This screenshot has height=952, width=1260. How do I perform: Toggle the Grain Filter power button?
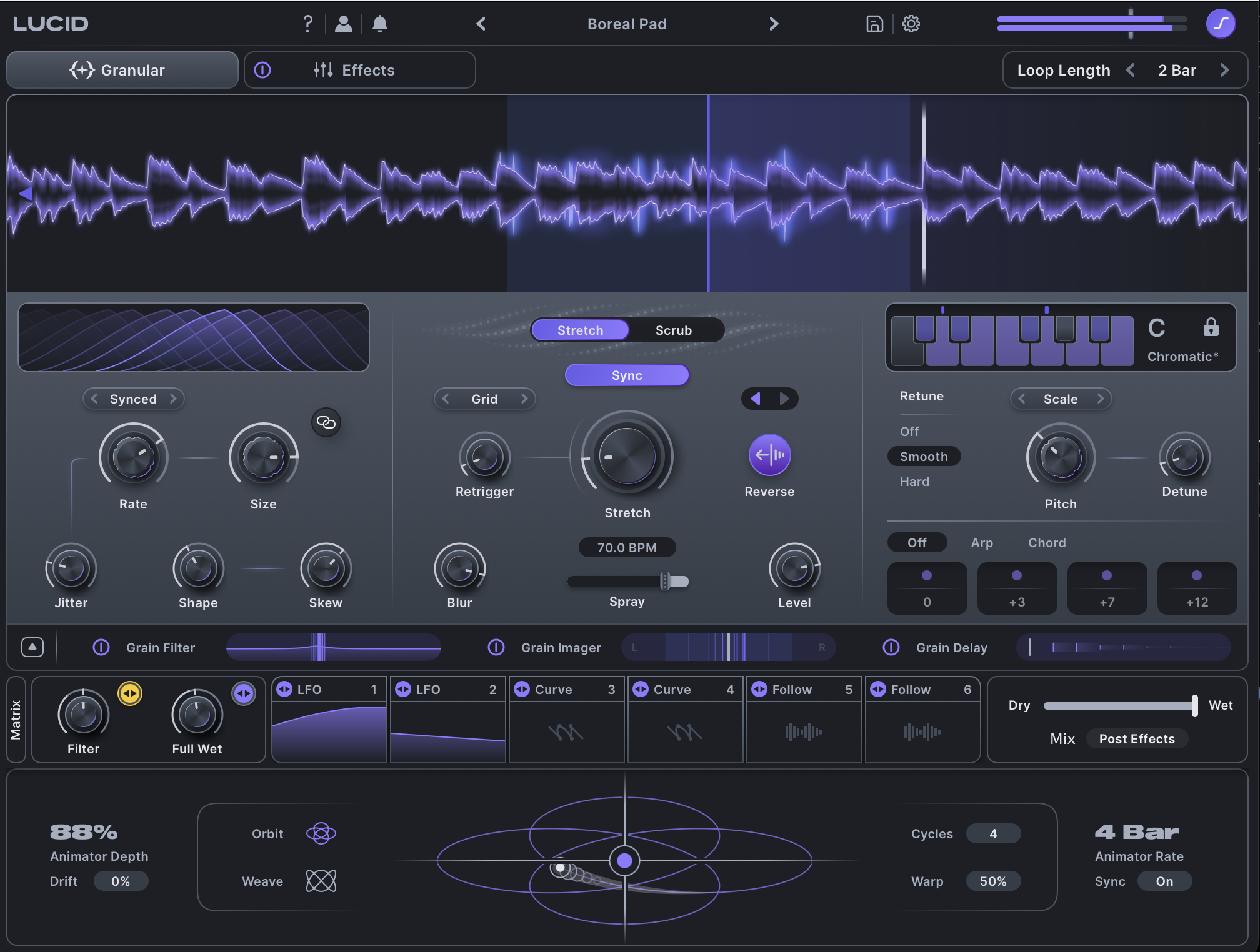(101, 647)
